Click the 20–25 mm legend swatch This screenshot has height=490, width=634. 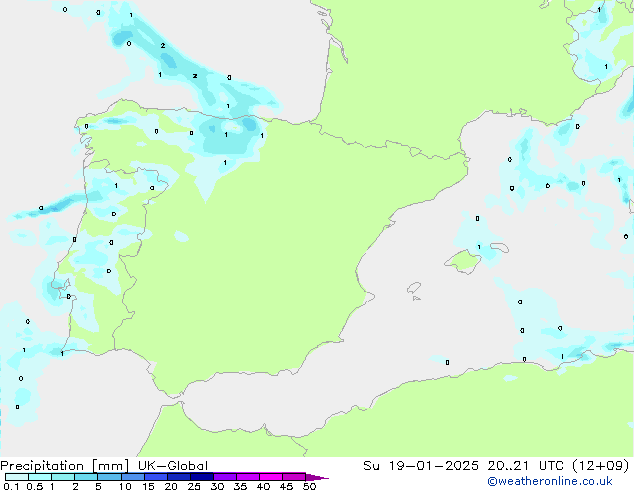click(x=178, y=477)
